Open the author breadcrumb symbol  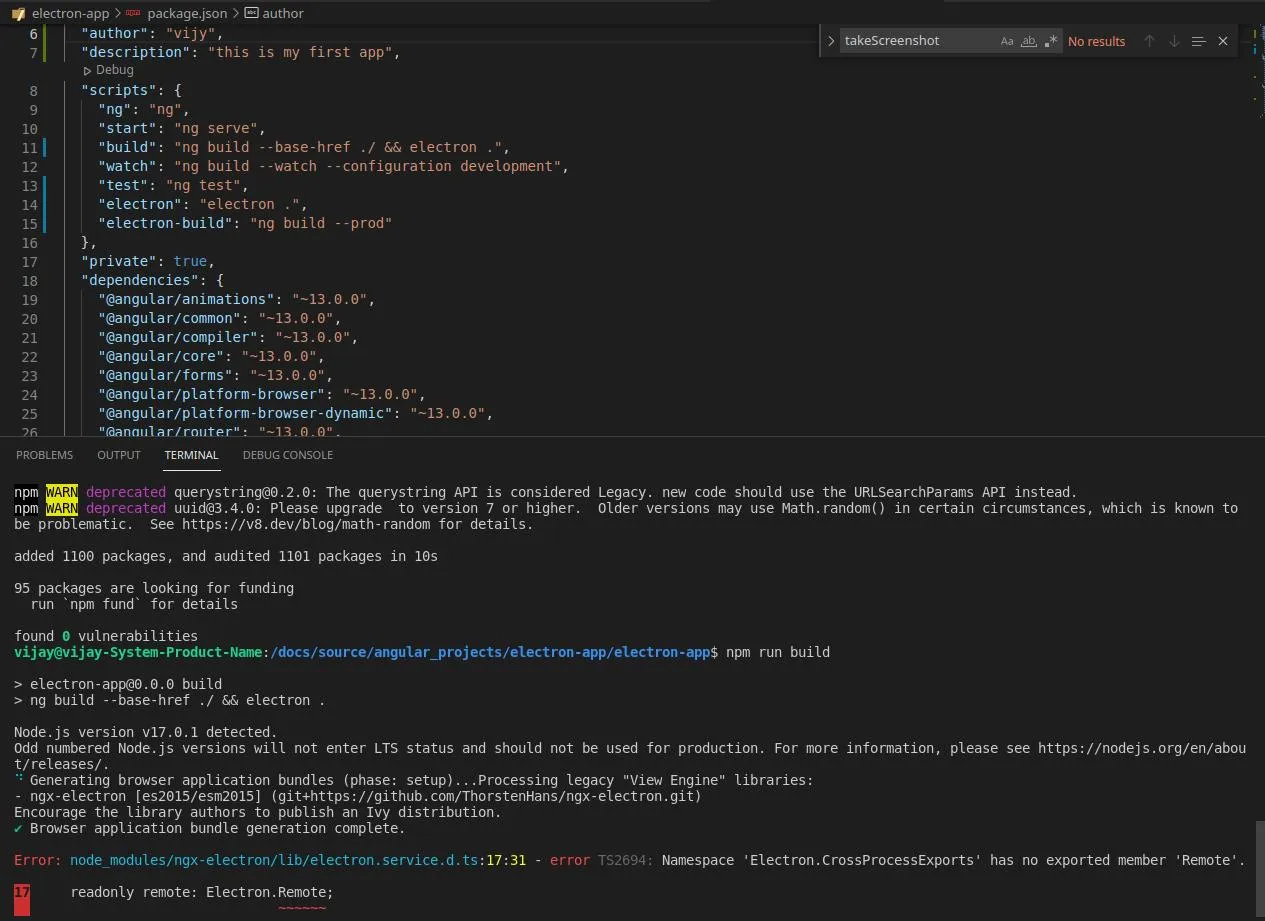point(283,14)
